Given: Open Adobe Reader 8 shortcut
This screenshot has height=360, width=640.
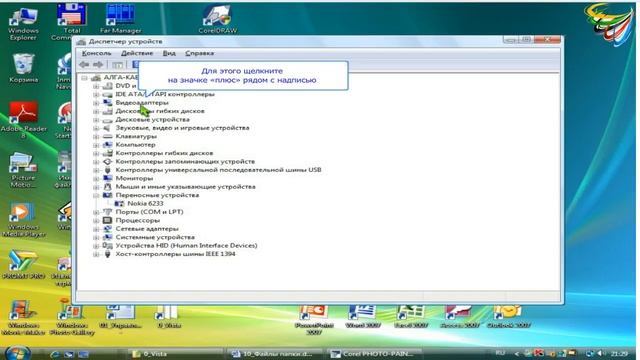Looking at the screenshot, I should [23, 120].
